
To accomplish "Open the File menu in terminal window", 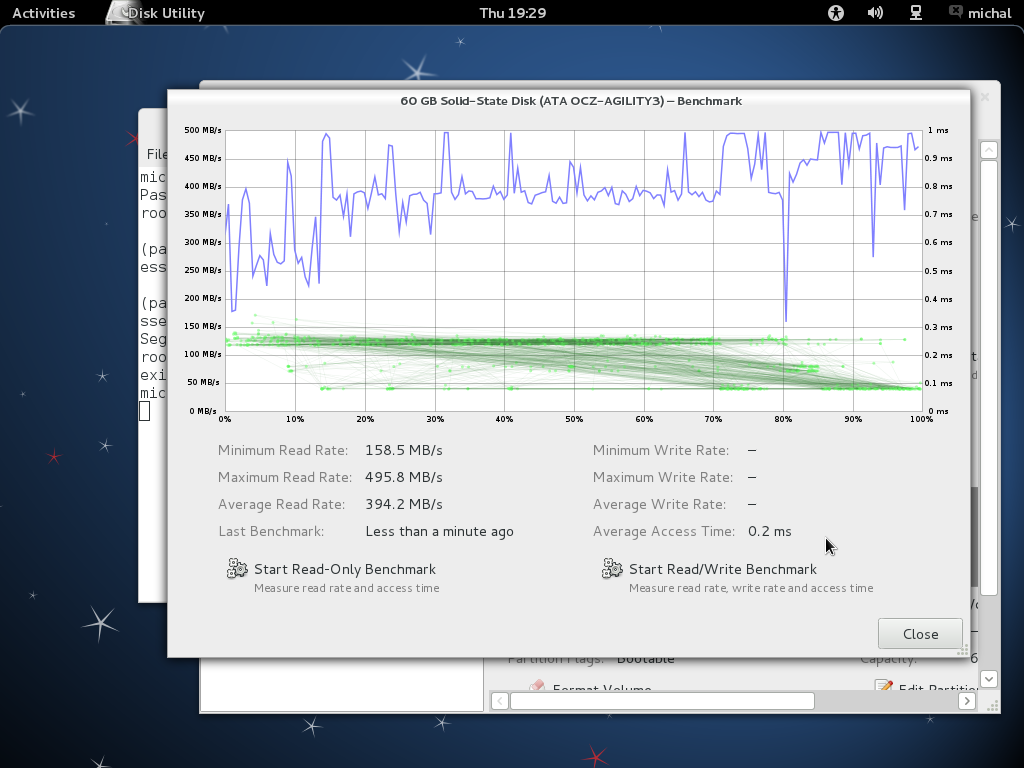I will tap(156, 154).
